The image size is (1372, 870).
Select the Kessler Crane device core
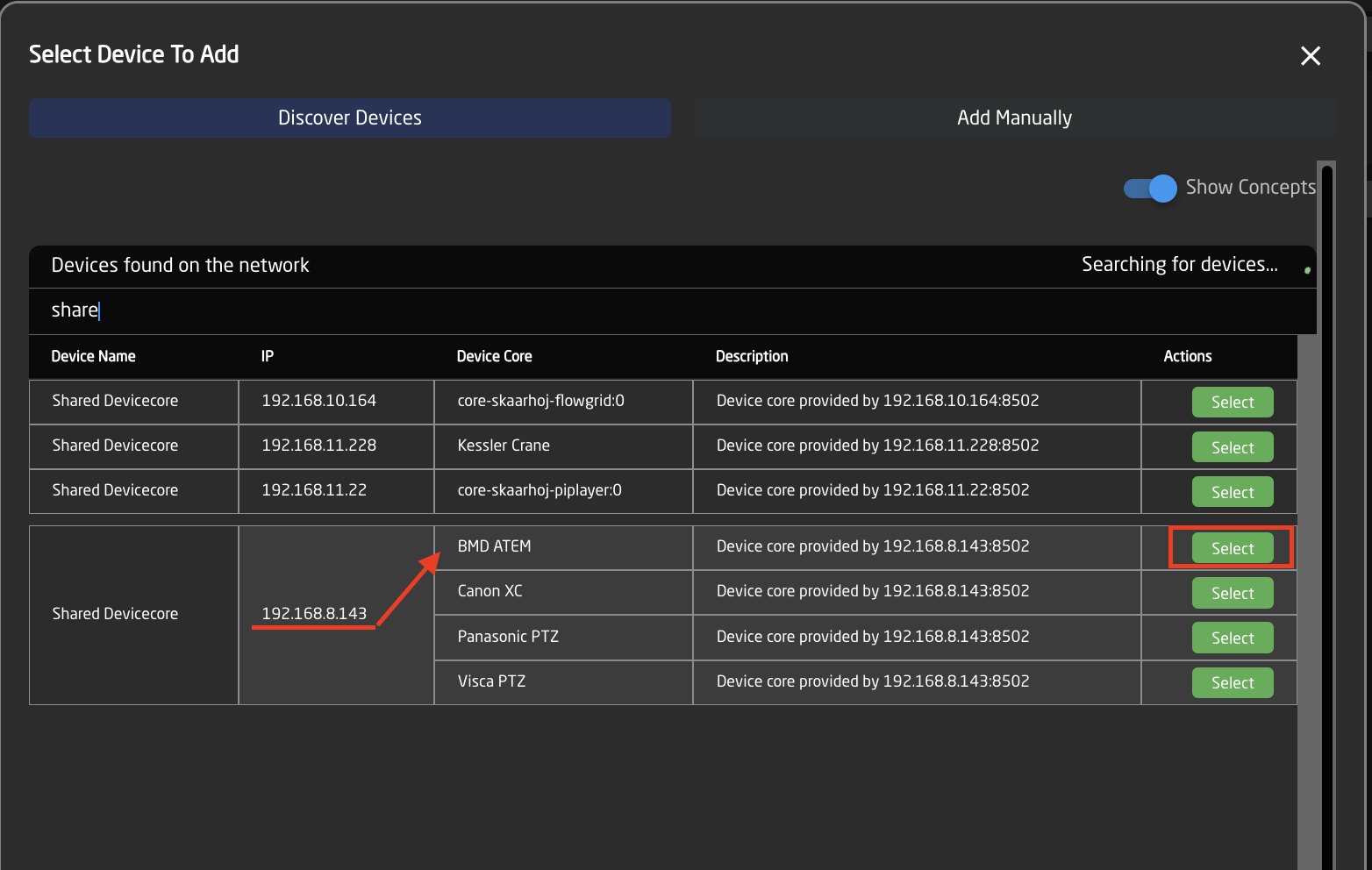(x=1232, y=448)
